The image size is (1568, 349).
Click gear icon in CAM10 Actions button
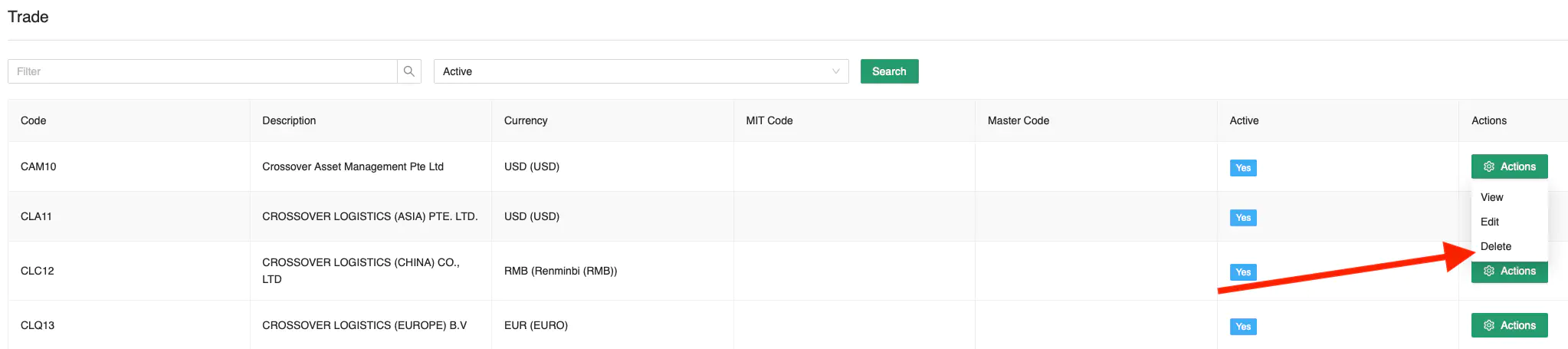point(1489,166)
